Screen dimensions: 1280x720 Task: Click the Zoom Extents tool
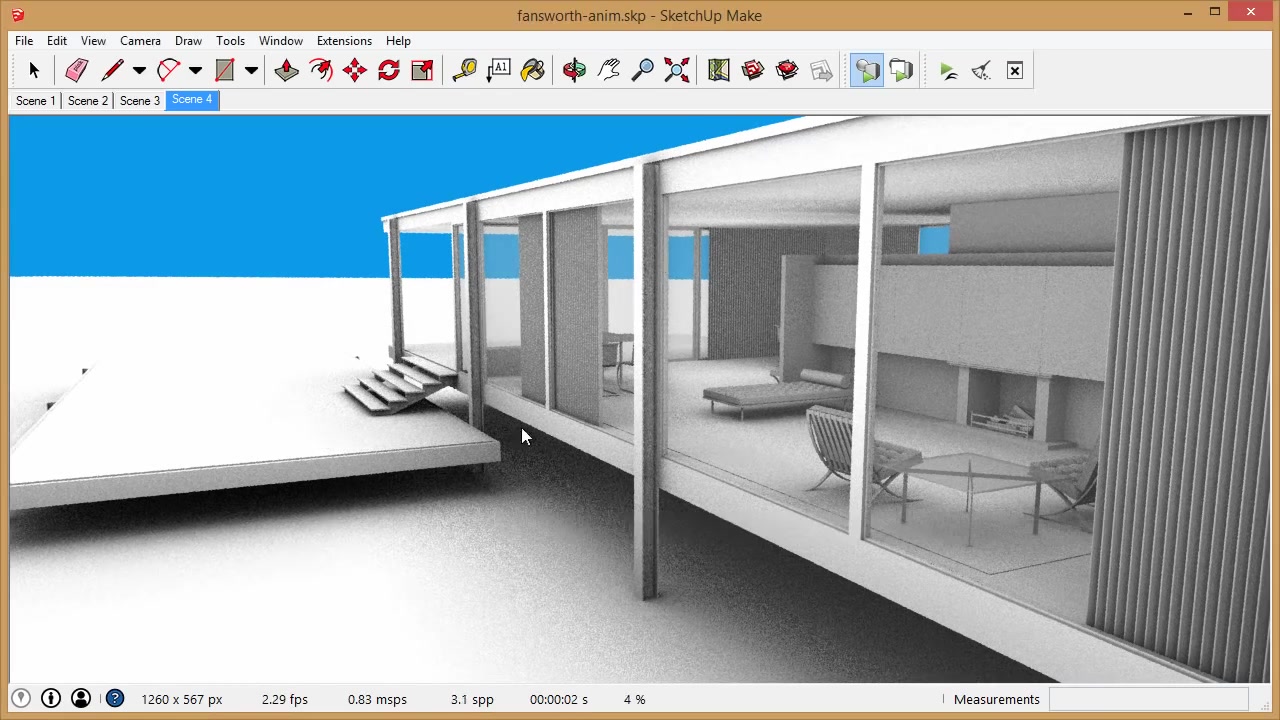[x=677, y=70]
